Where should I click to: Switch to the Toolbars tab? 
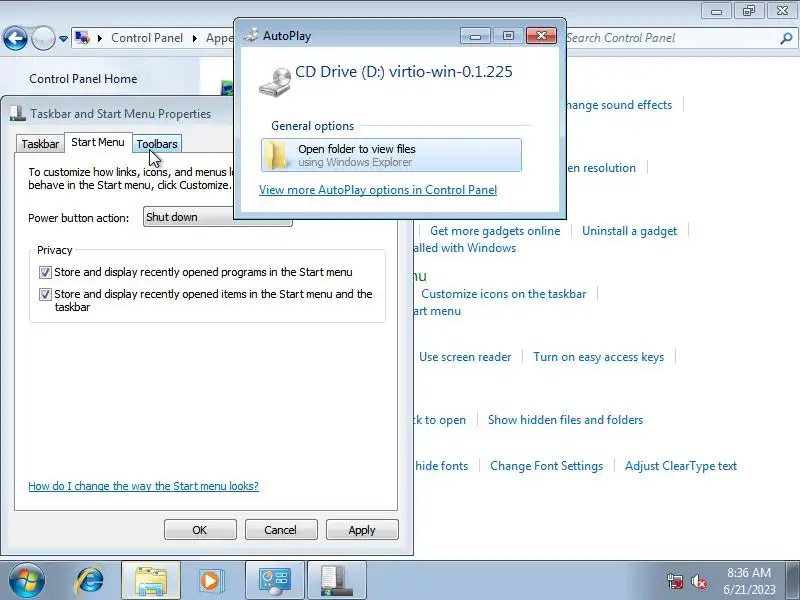(157, 144)
